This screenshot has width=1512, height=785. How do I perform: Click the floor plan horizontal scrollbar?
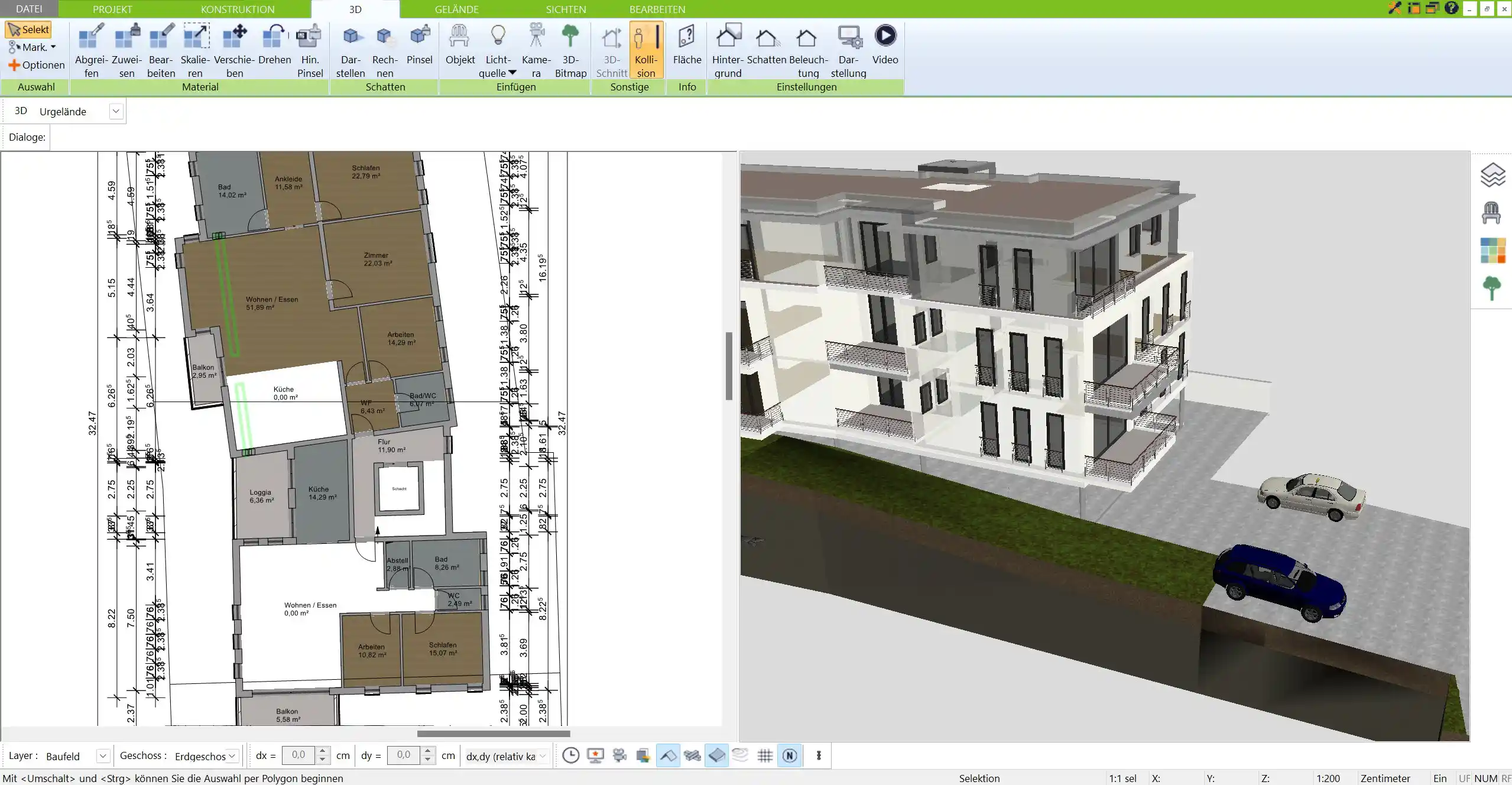pyautogui.click(x=494, y=734)
